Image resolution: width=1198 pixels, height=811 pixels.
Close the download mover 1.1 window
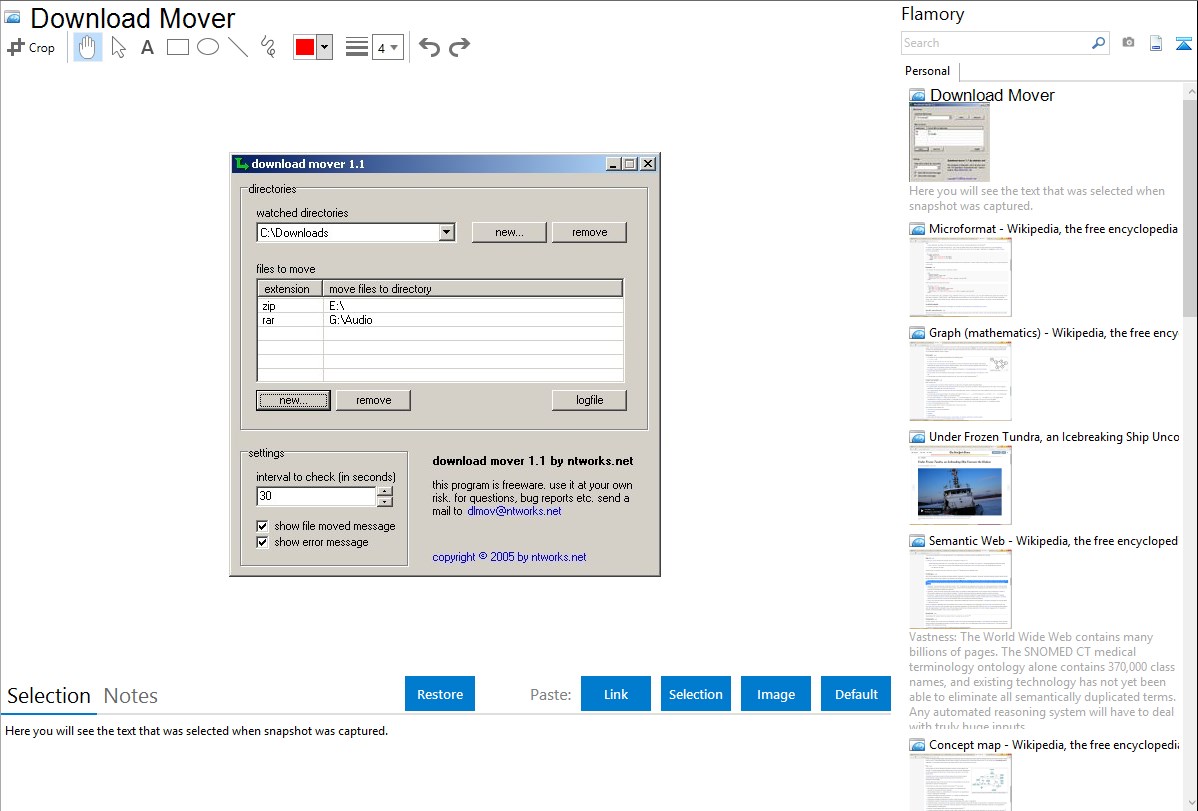[648, 164]
